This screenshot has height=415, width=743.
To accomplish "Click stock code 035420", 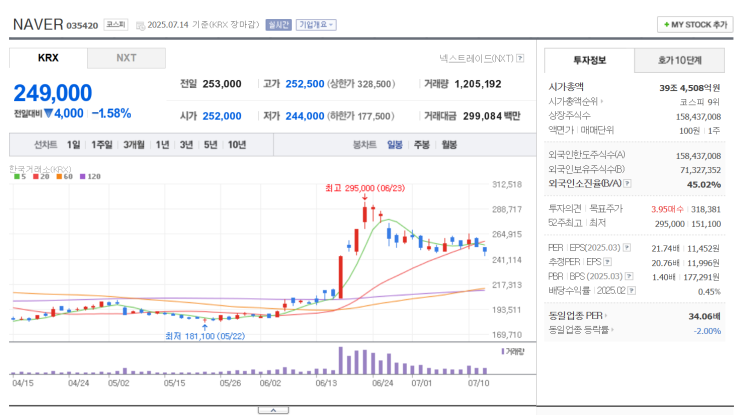I will click(82, 26).
